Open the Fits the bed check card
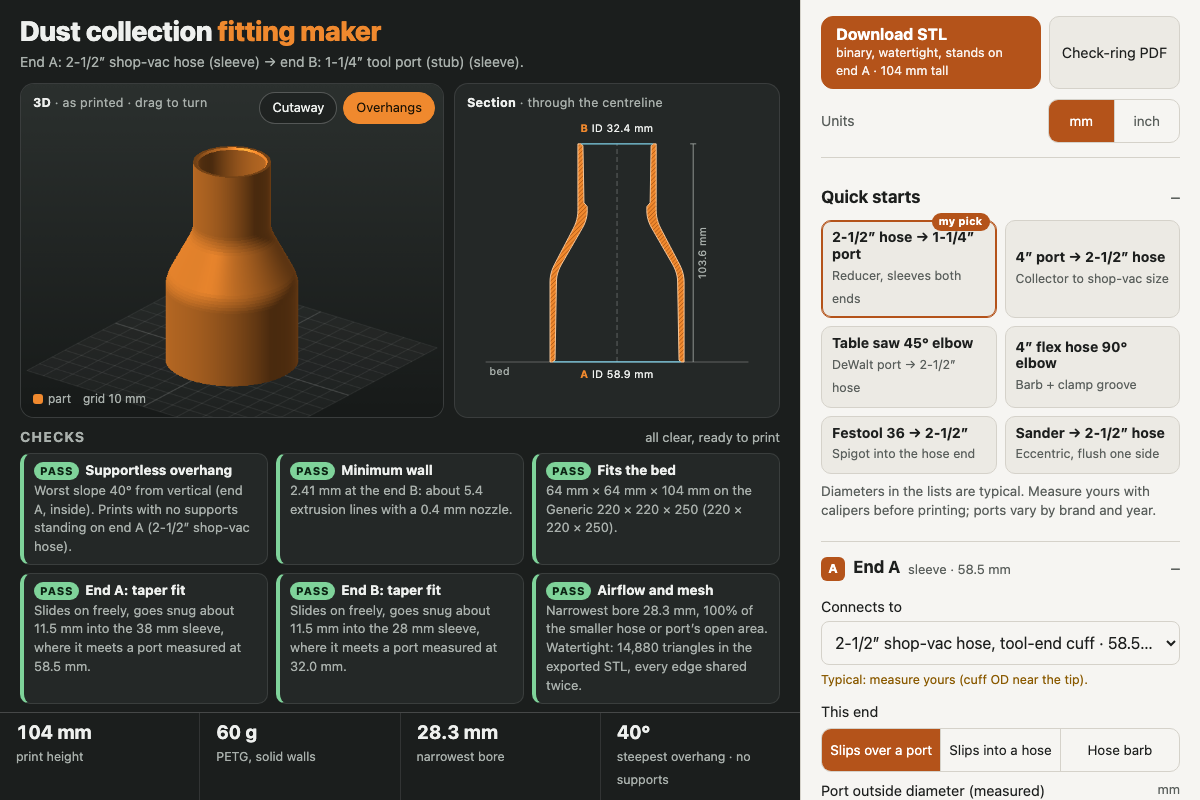The image size is (1200, 800). click(x=656, y=509)
